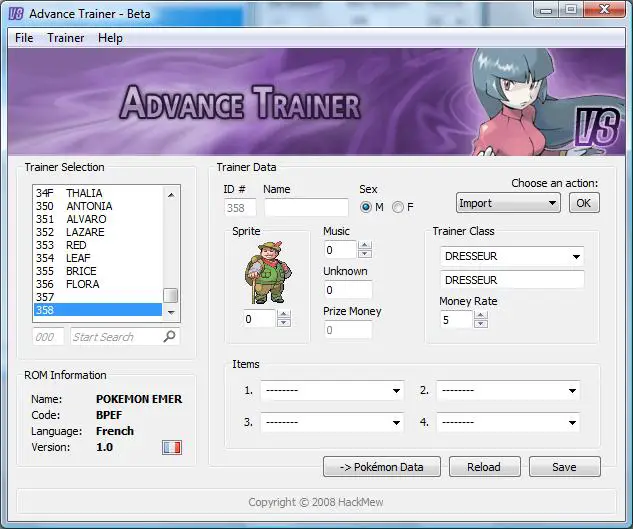The image size is (633, 529).
Task: Select trainer 352 LAZARE in list
Action: (98, 232)
